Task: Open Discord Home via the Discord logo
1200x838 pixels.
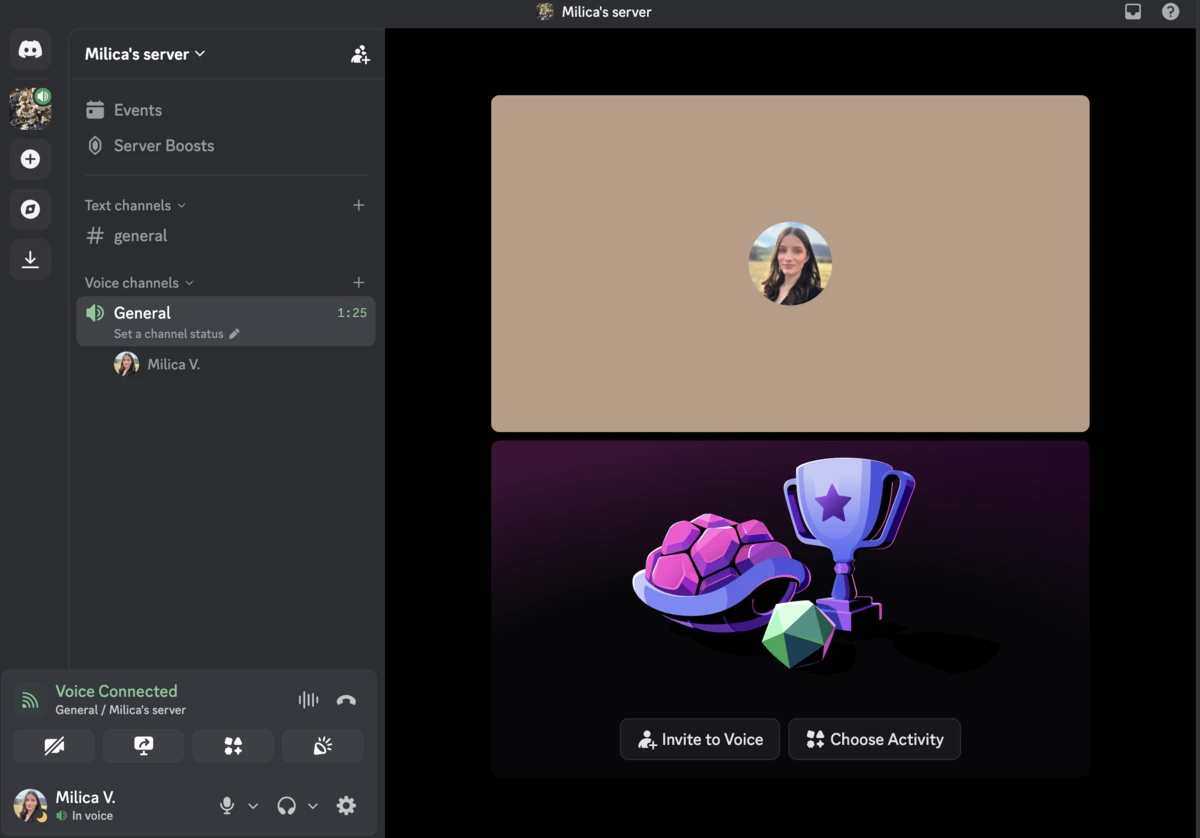Action: [30, 49]
